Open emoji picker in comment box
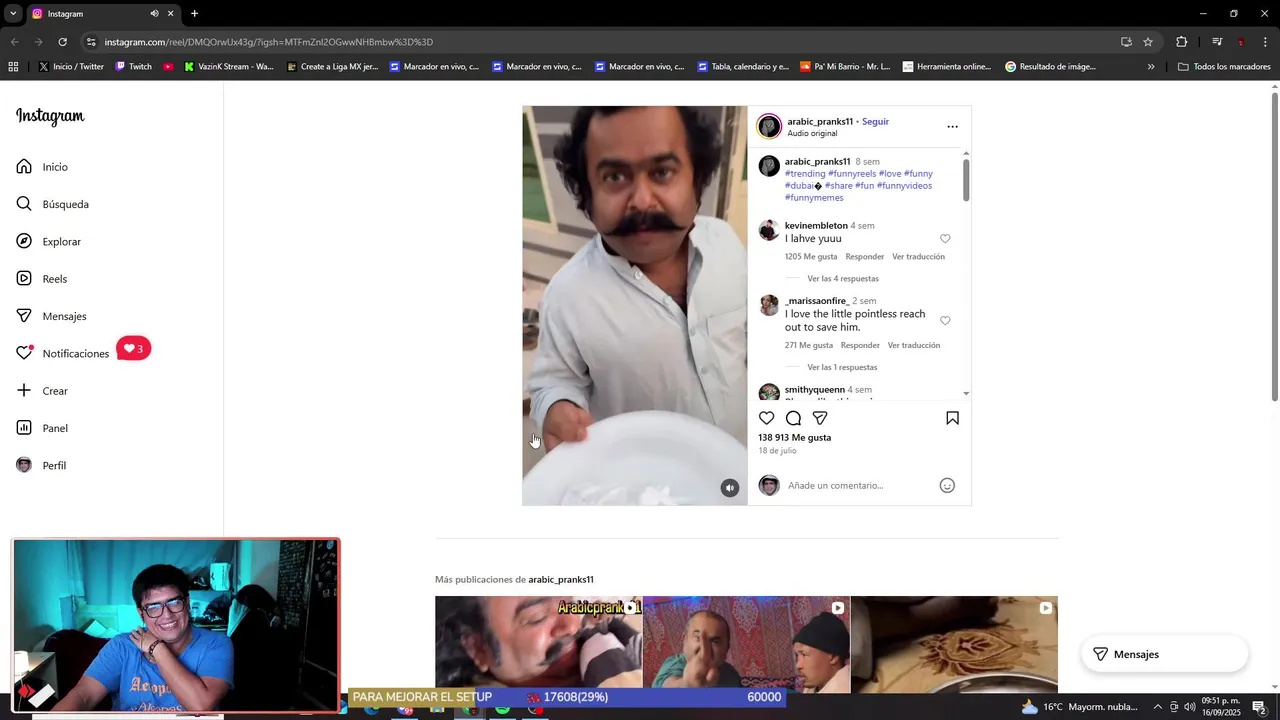 click(x=947, y=485)
